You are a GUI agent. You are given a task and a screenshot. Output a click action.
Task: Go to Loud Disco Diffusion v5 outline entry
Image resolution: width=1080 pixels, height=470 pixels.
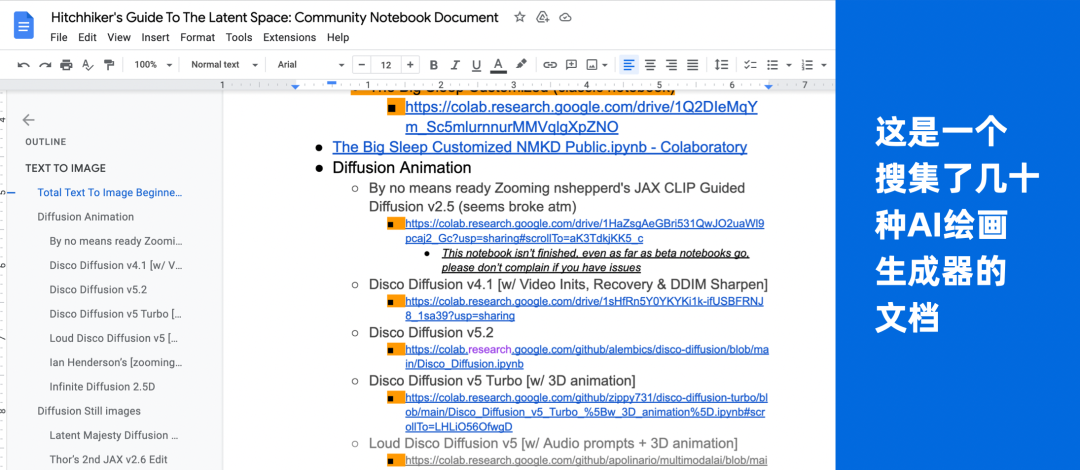click(114, 338)
